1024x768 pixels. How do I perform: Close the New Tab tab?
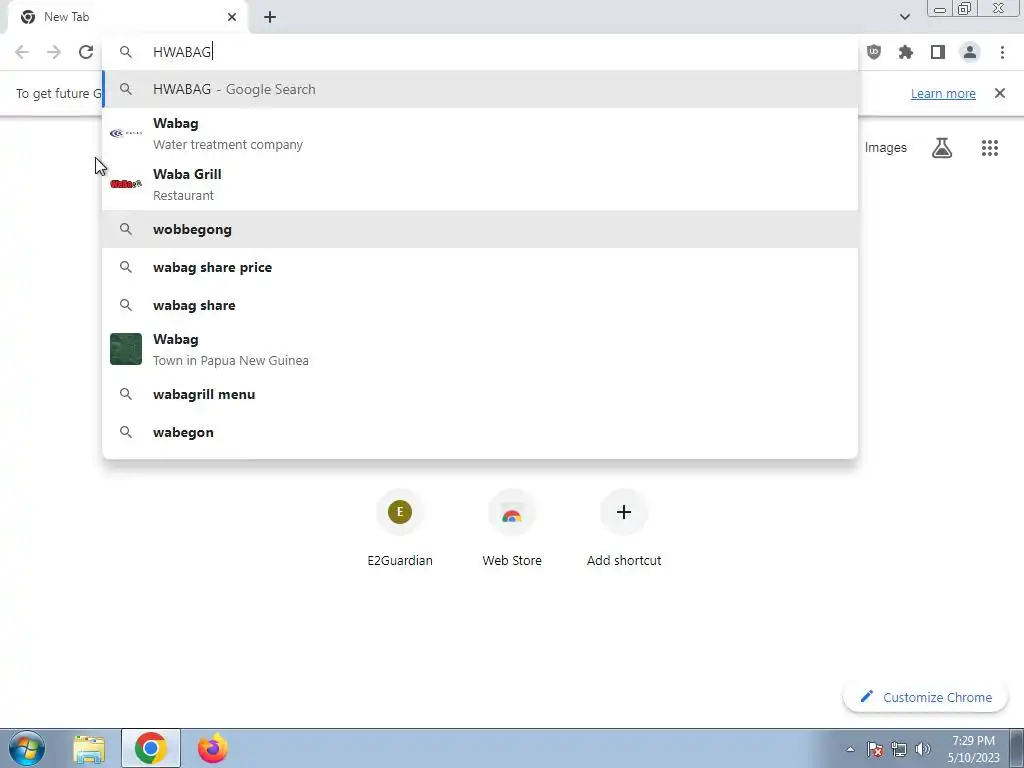click(232, 17)
